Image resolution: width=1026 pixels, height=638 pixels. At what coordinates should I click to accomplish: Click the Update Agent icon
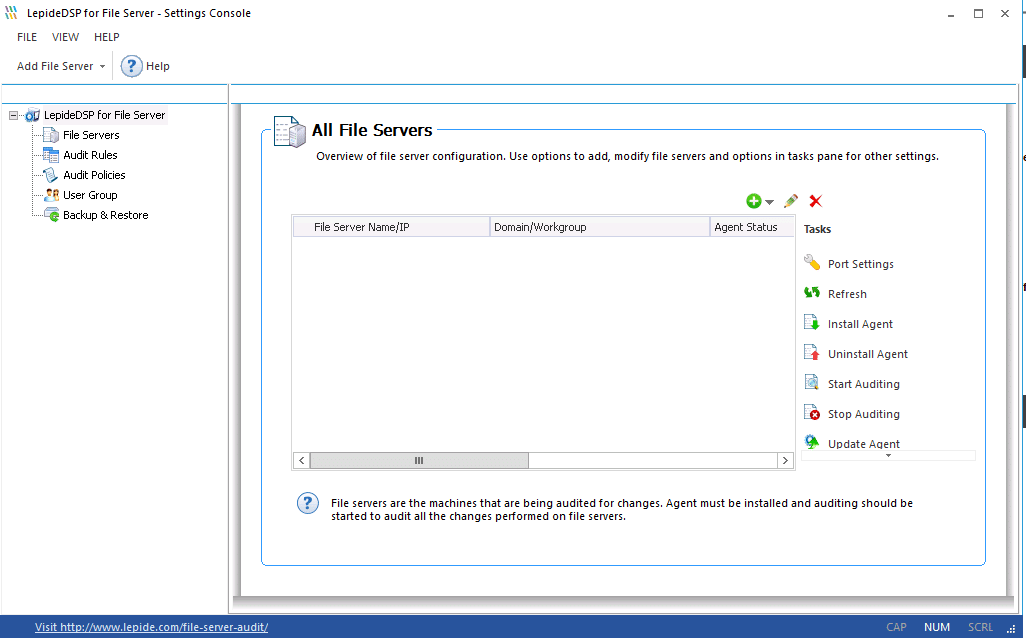point(812,442)
